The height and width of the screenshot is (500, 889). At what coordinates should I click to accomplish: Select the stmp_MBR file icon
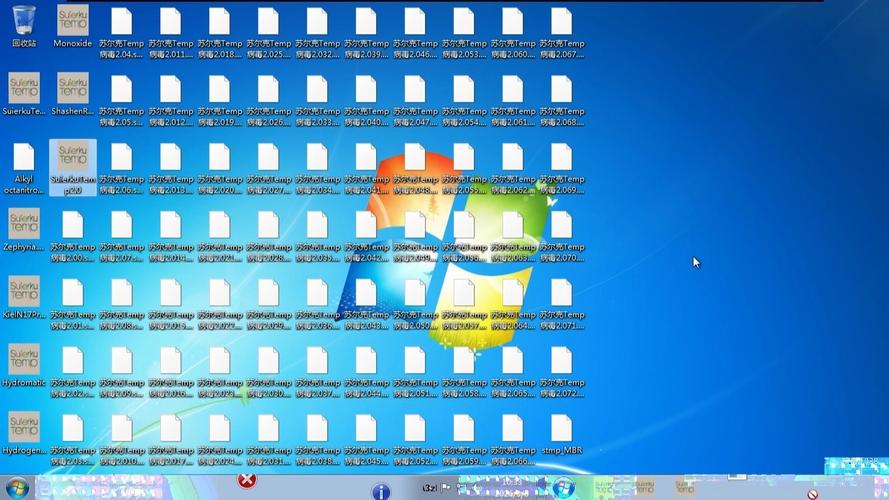pyautogui.click(x=561, y=434)
